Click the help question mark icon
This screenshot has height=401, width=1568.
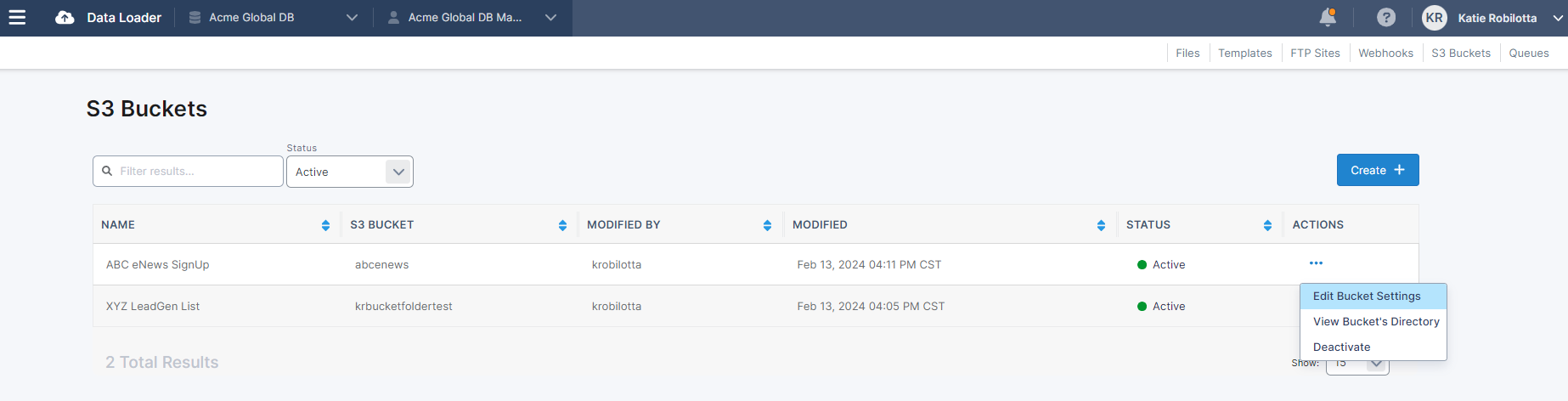(1386, 17)
